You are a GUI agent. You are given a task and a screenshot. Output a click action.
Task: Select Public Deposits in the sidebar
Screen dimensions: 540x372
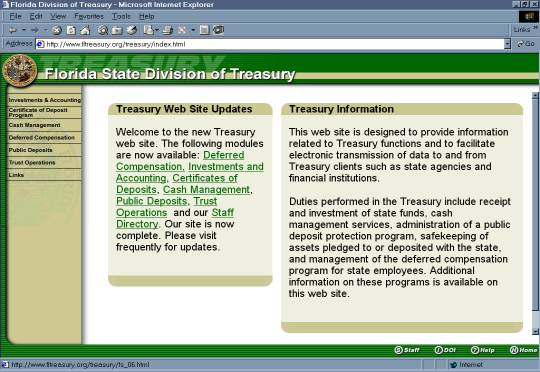(31, 150)
